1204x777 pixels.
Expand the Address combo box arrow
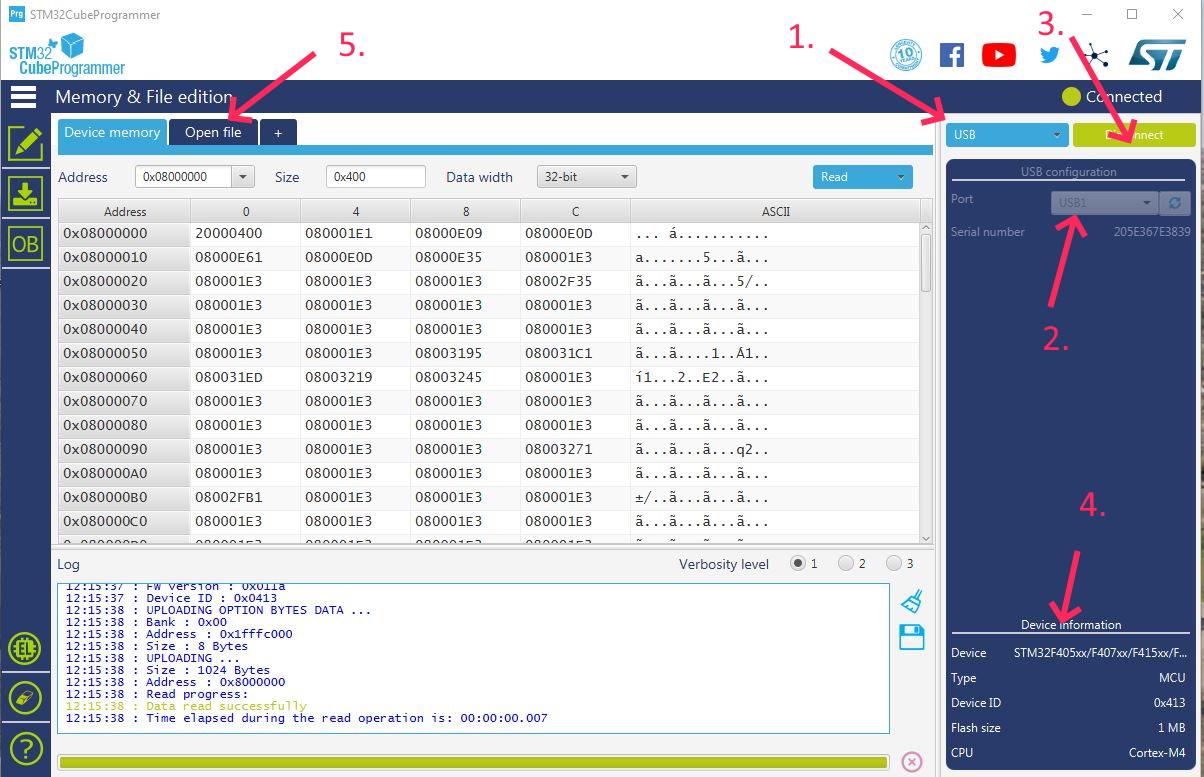[x=243, y=177]
